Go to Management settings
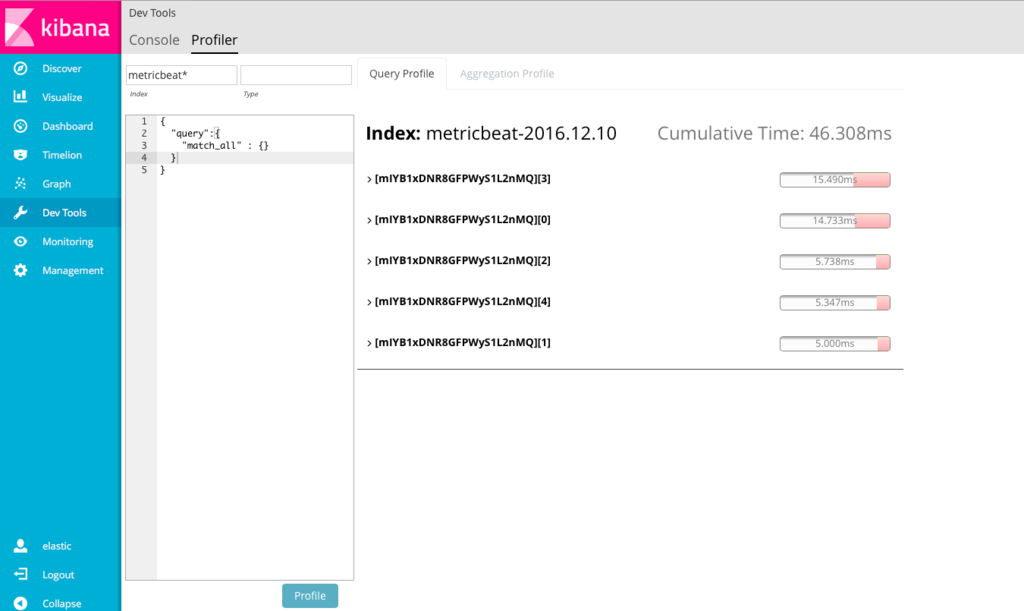The width and height of the screenshot is (1024, 611). coord(72,270)
